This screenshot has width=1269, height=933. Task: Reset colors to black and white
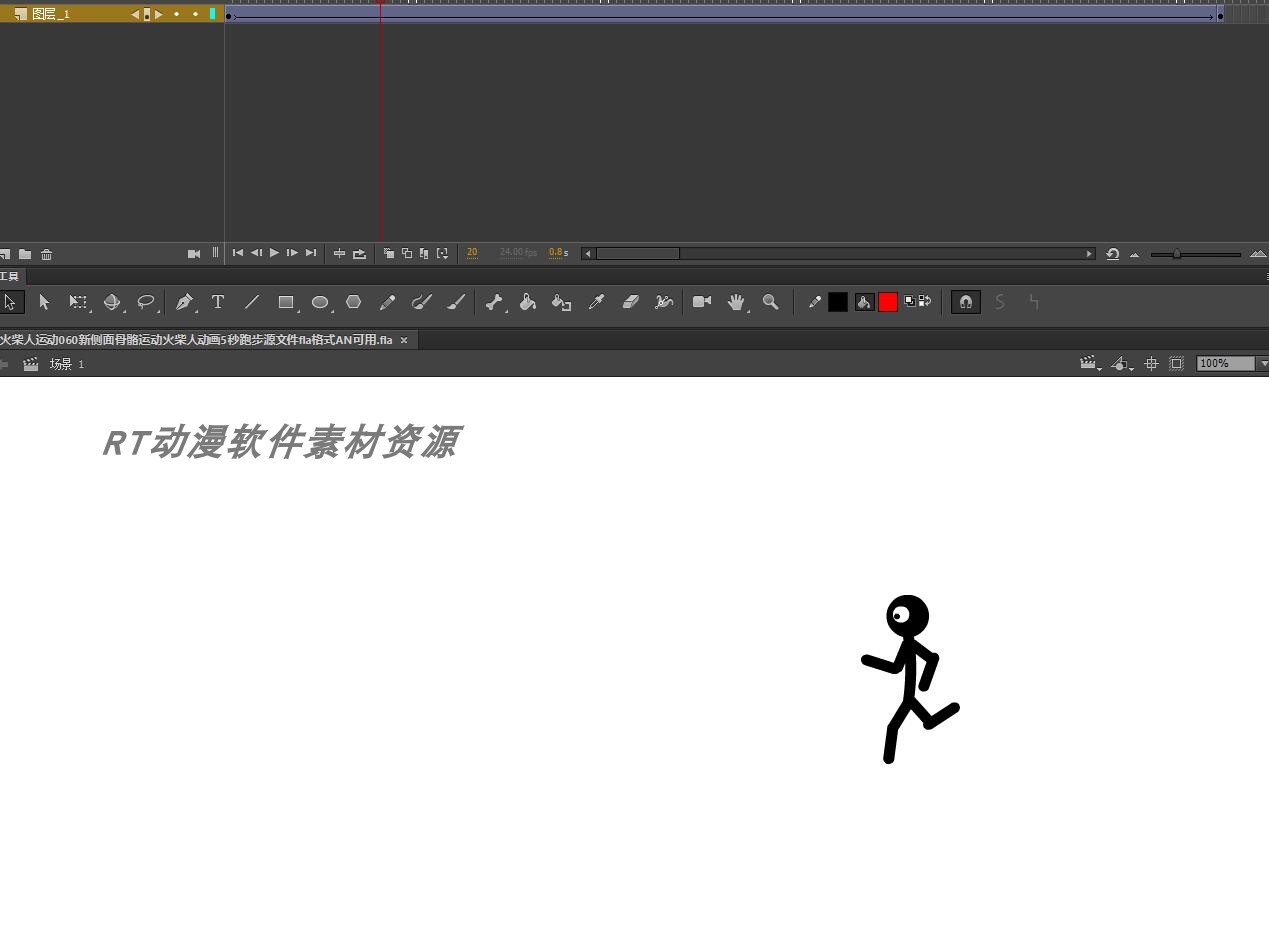(910, 301)
